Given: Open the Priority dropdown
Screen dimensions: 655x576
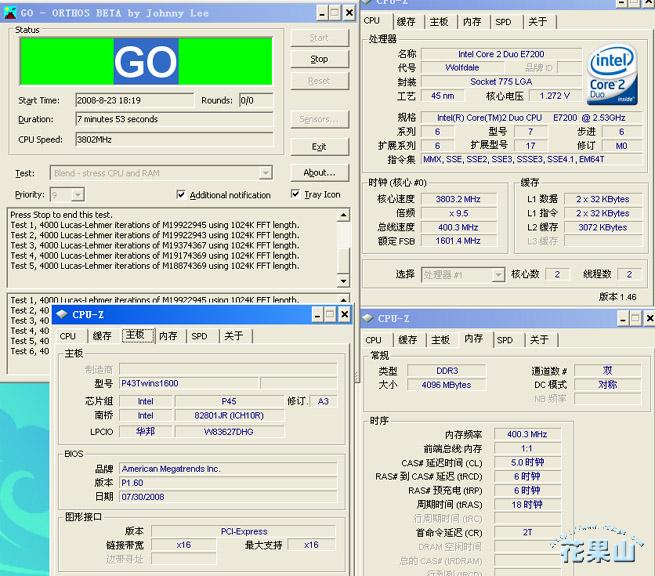Looking at the screenshot, I should pos(77,195).
